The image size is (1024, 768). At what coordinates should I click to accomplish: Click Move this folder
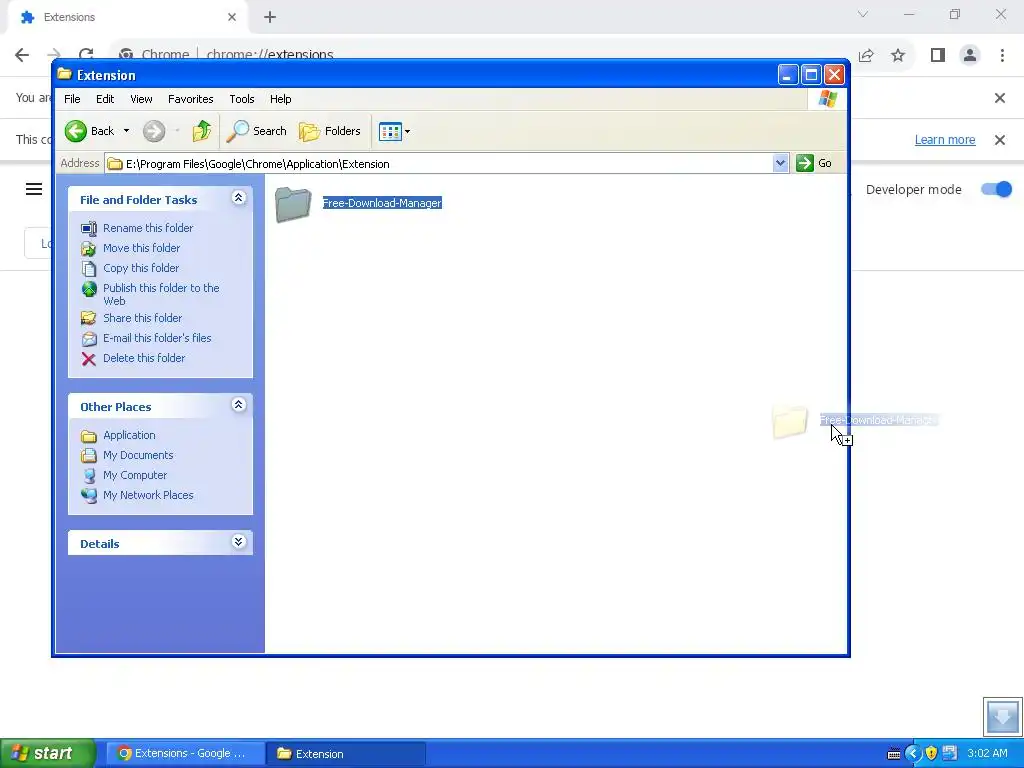click(x=142, y=248)
